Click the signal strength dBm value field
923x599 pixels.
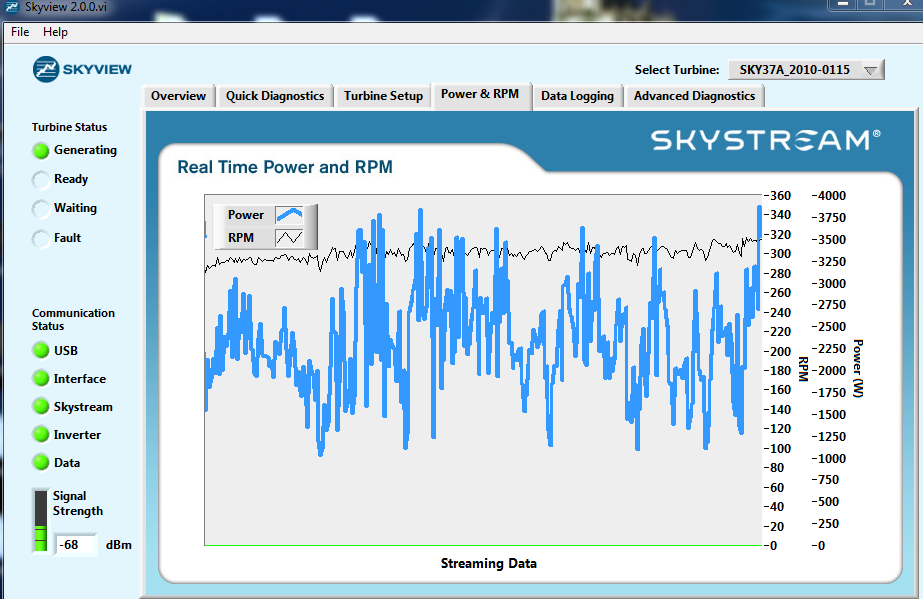coord(76,545)
